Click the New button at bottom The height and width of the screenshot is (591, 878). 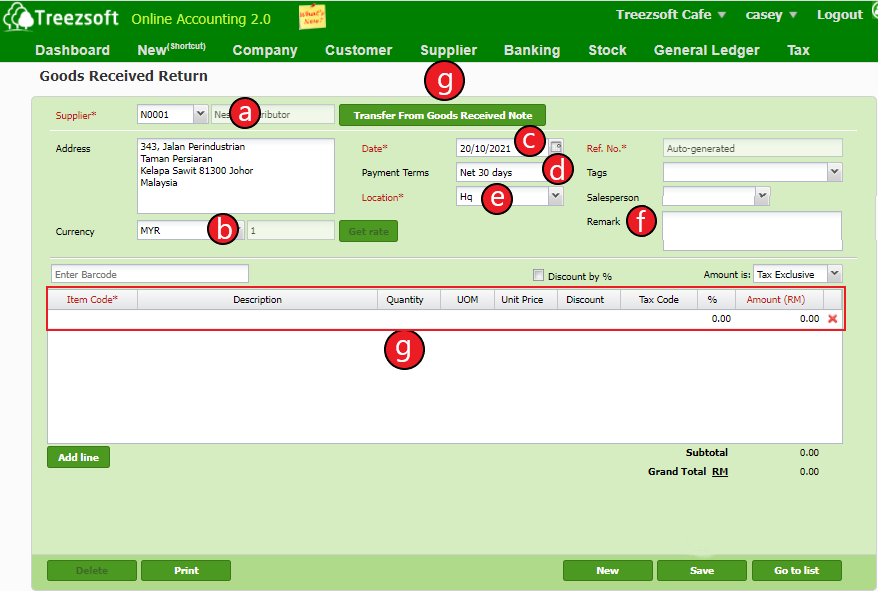point(608,570)
